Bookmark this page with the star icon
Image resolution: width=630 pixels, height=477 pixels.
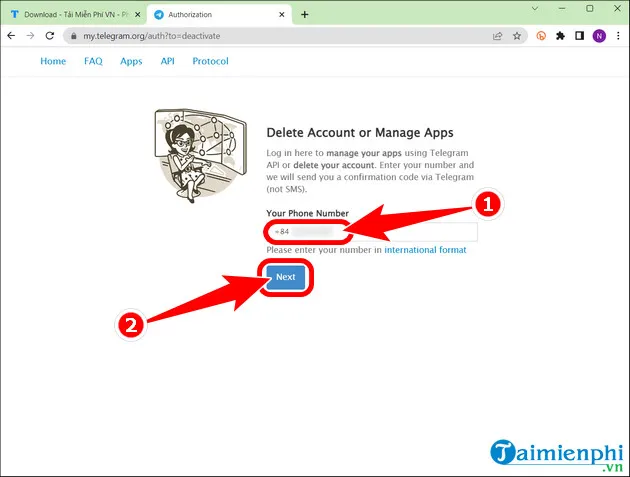(x=517, y=36)
